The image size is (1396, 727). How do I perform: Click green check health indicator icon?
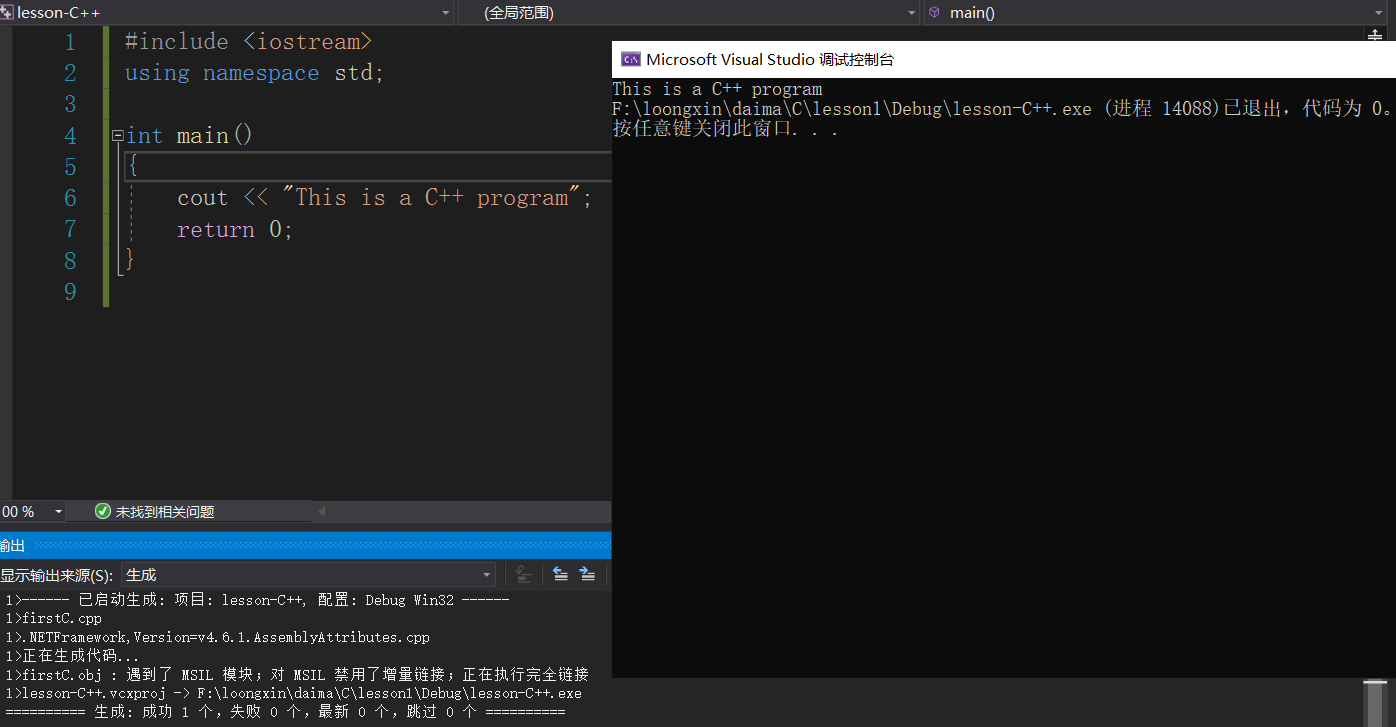tap(102, 511)
